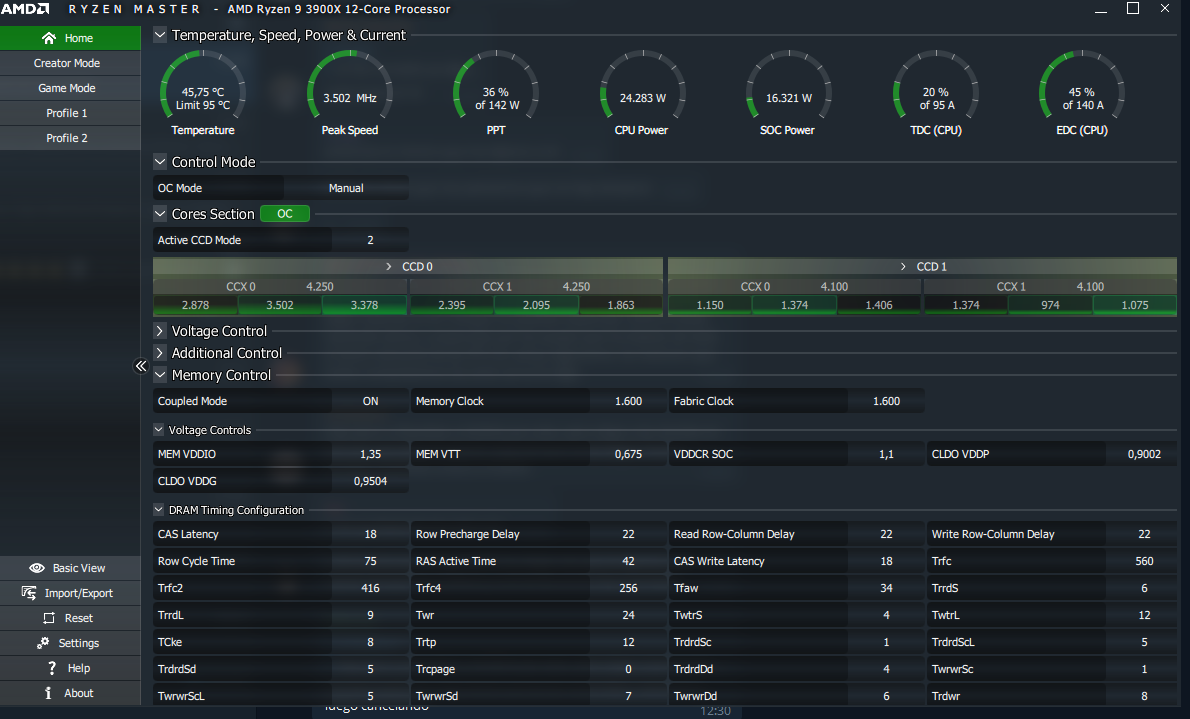Open Basic View
The height and width of the screenshot is (719, 1190).
(x=71, y=568)
